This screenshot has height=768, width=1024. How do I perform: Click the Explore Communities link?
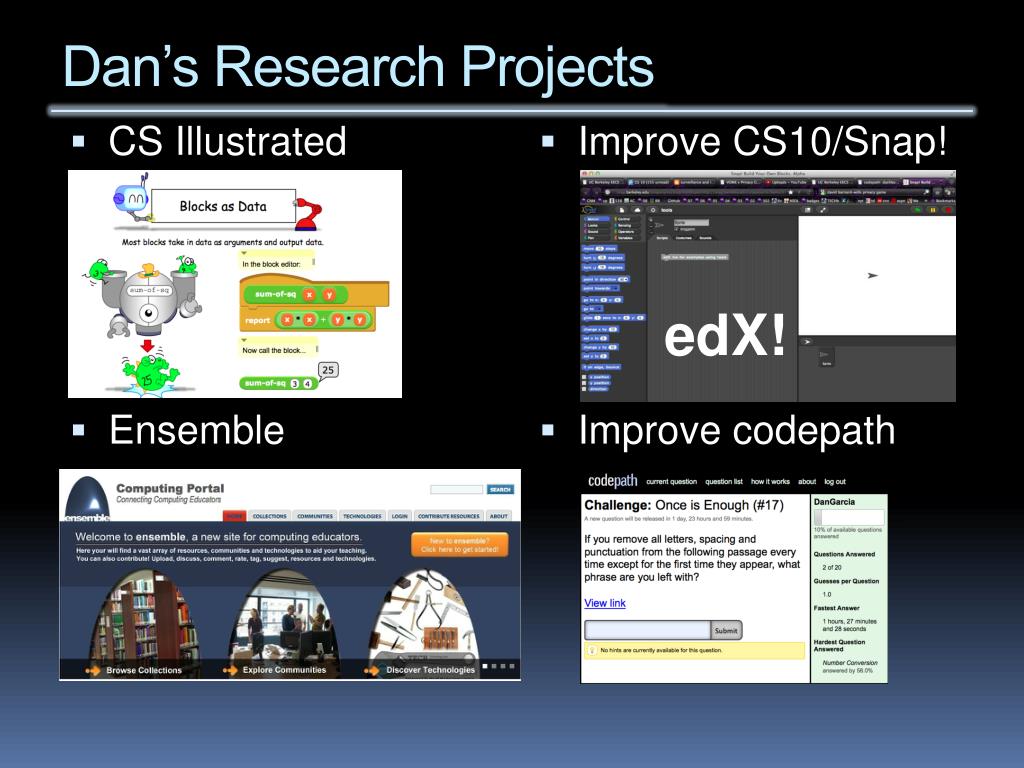tap(284, 670)
